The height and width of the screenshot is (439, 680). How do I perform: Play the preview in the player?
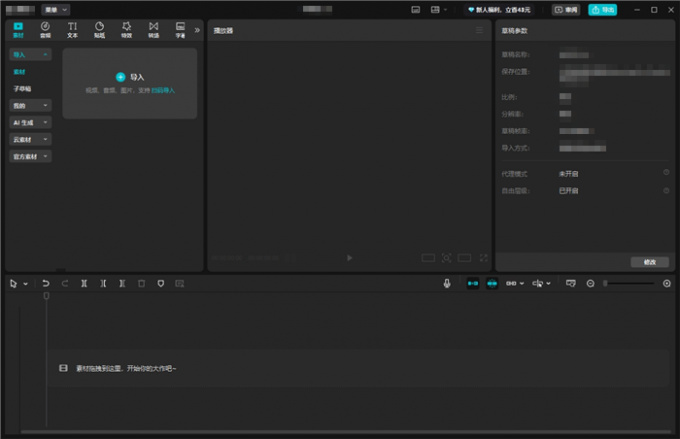350,258
